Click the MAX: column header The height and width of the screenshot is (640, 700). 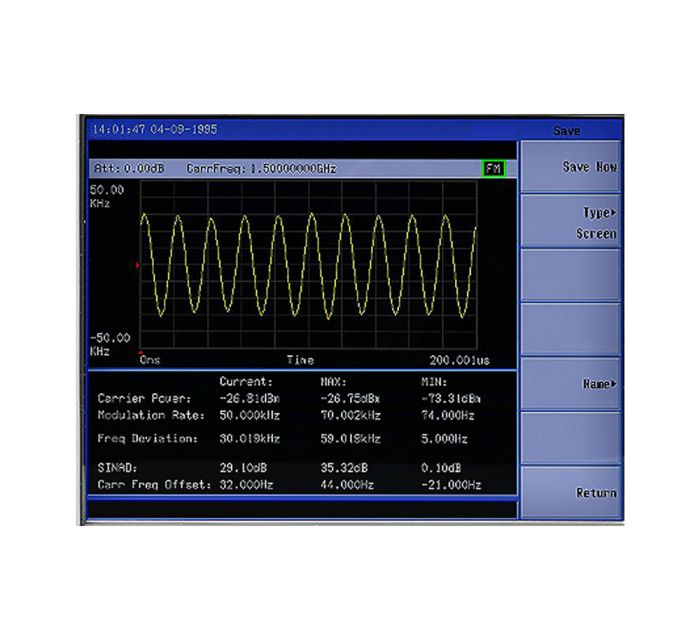coord(333,382)
